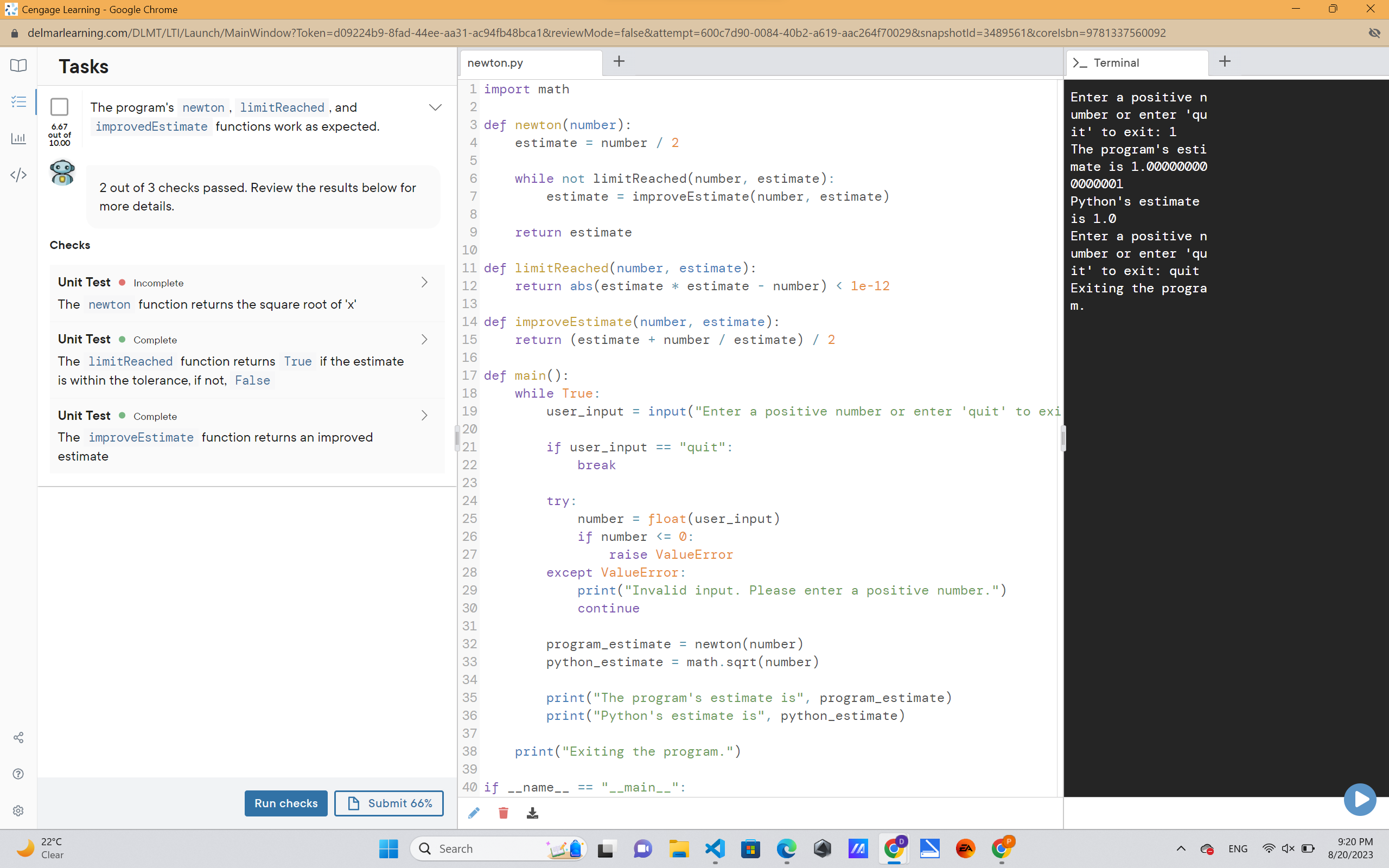The height and width of the screenshot is (868, 1389).
Task: Expand the task description chevron
Action: 436,107
